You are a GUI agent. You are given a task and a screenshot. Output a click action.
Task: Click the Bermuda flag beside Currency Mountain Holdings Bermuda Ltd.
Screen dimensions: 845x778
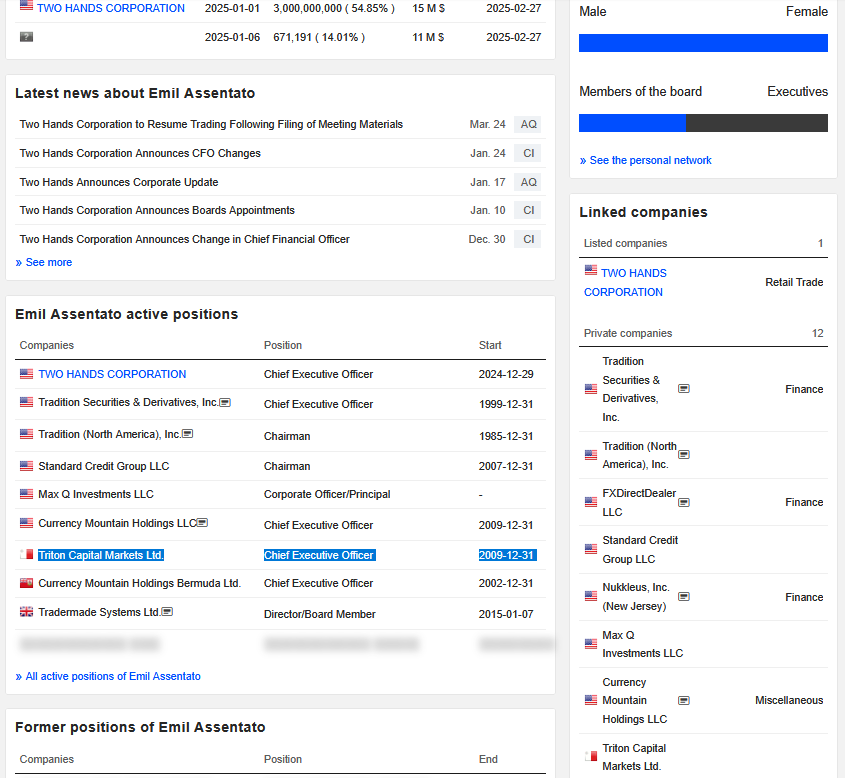coord(26,583)
